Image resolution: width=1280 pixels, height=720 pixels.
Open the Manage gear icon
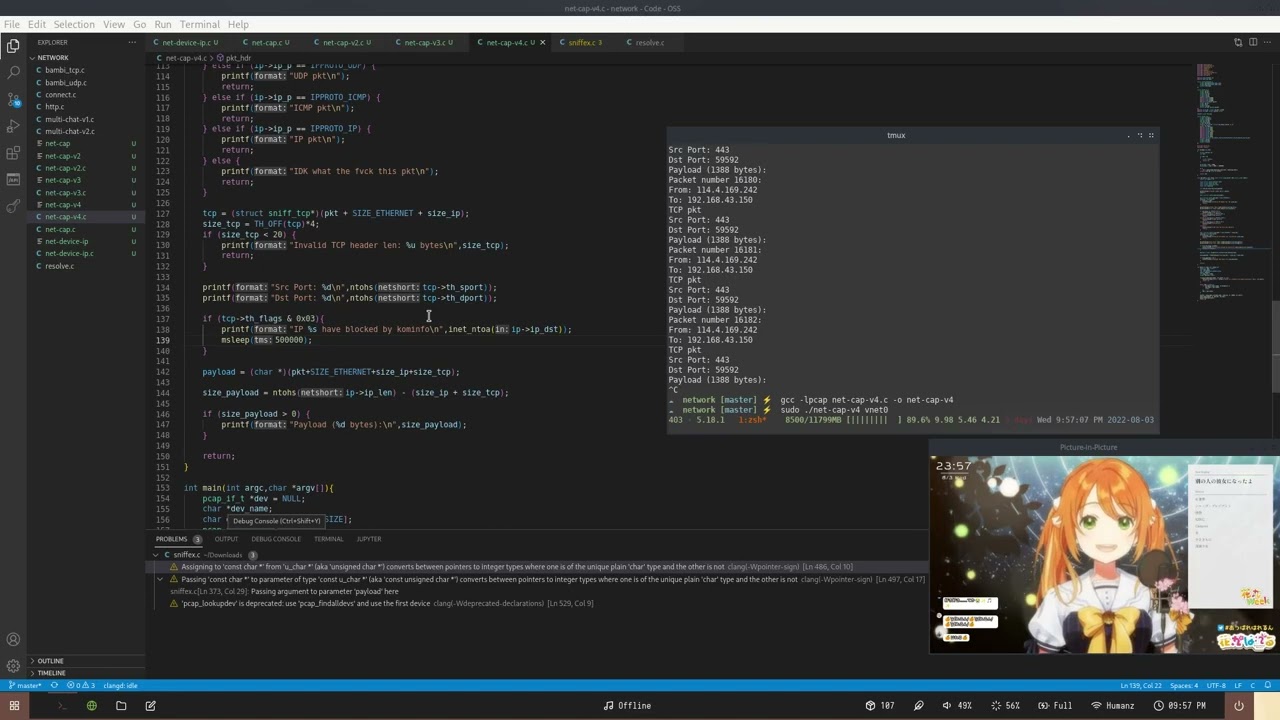13,665
